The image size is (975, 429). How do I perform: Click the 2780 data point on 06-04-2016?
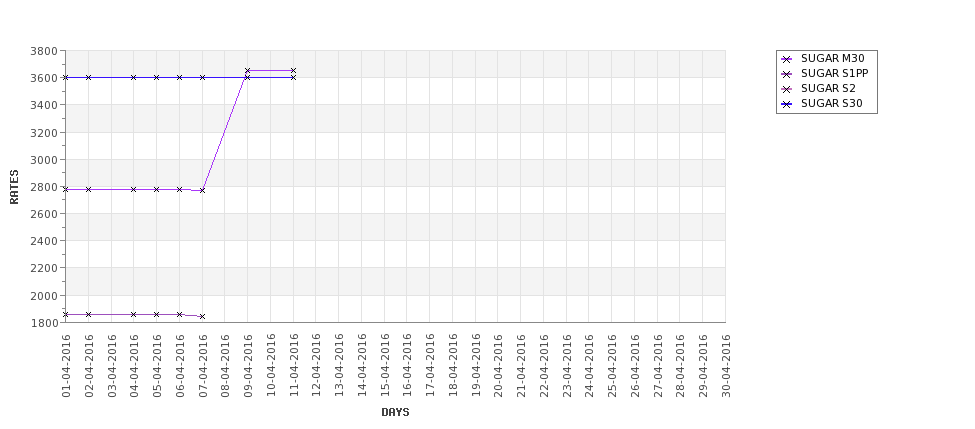pos(179,189)
